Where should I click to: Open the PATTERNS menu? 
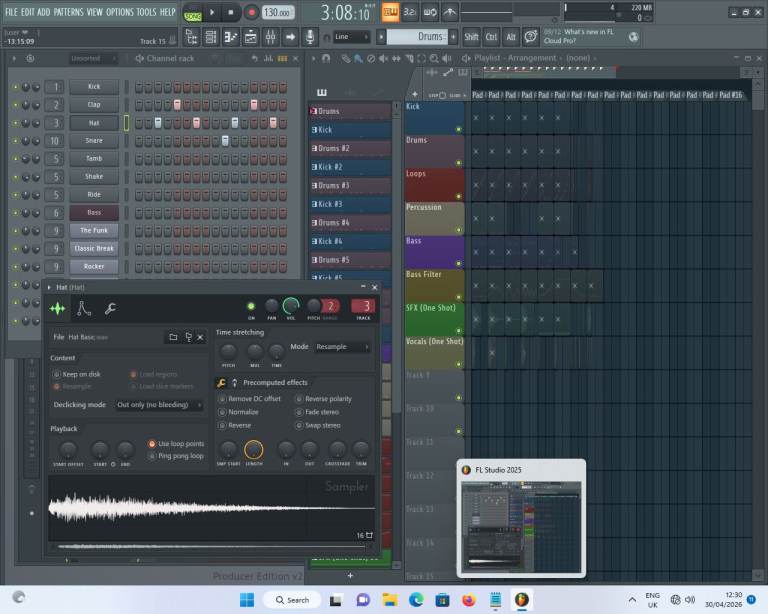(x=68, y=12)
